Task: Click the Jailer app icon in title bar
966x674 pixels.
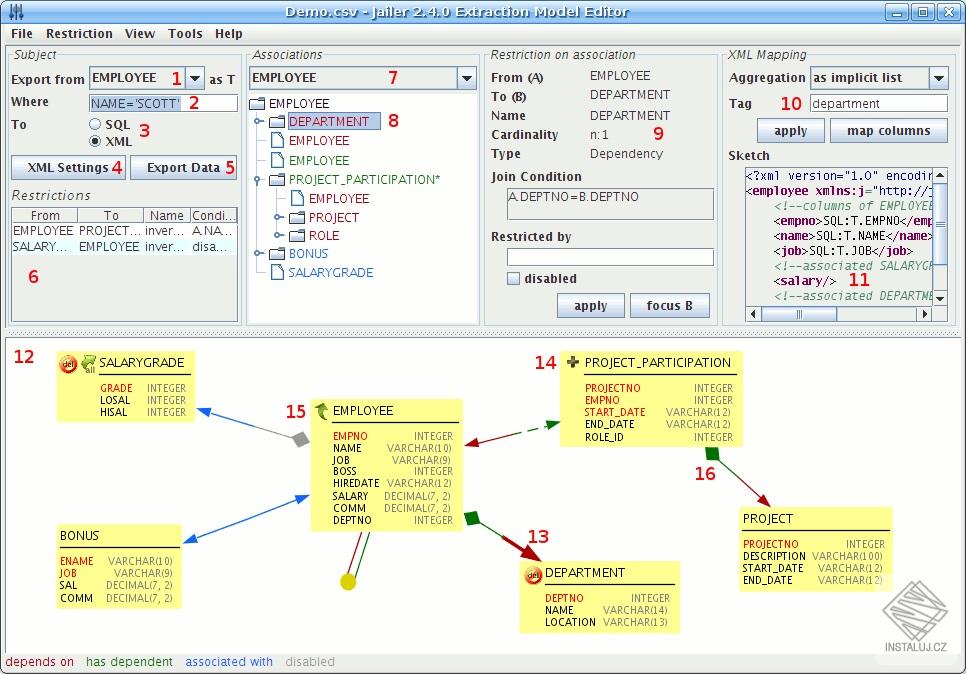Action: [17, 12]
